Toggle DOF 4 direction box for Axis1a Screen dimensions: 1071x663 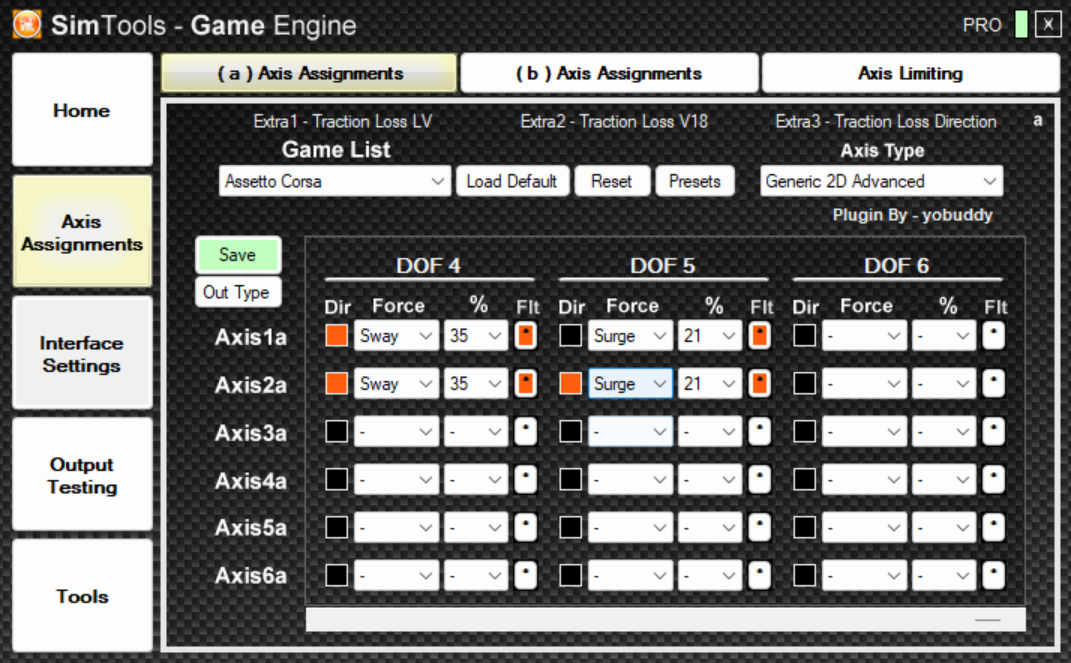point(337,335)
